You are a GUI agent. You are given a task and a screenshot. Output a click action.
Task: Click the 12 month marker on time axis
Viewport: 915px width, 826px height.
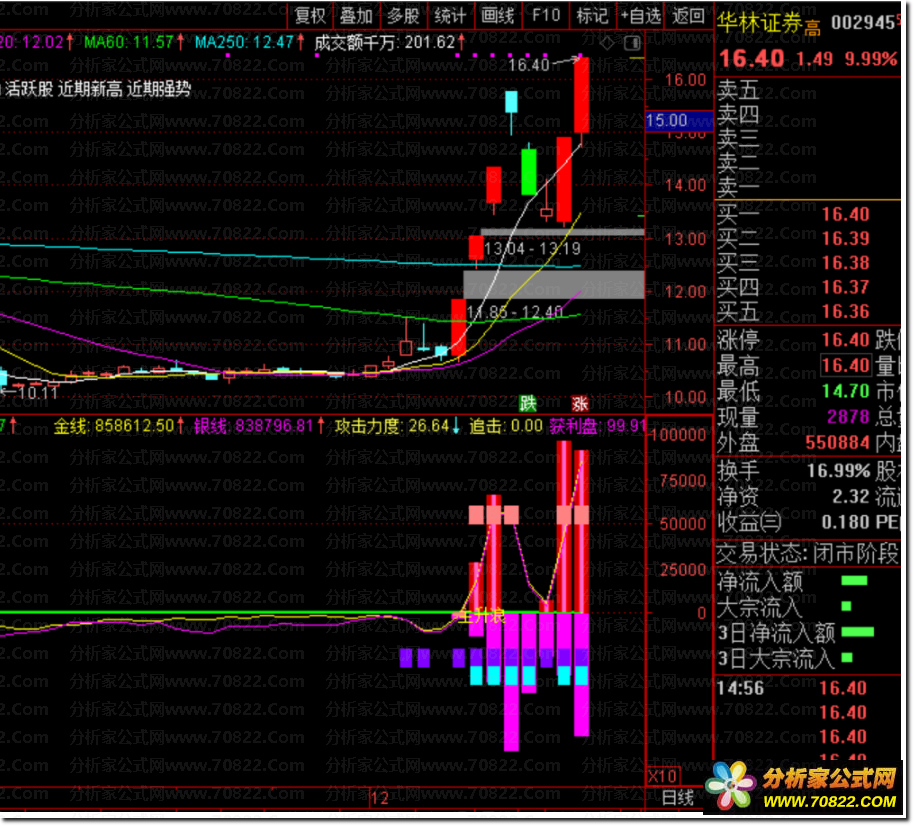pyautogui.click(x=380, y=799)
